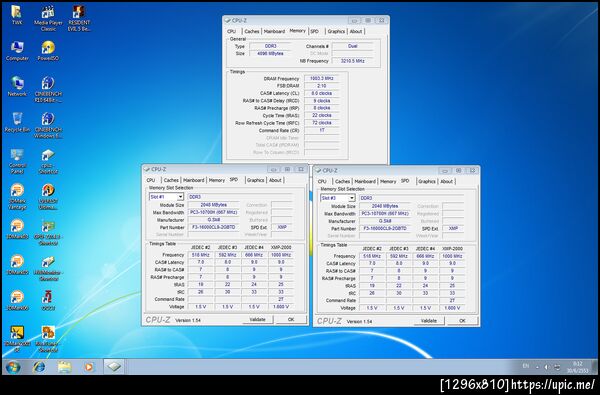
Task: Open the Windows Start menu orb
Action: [x=13, y=367]
